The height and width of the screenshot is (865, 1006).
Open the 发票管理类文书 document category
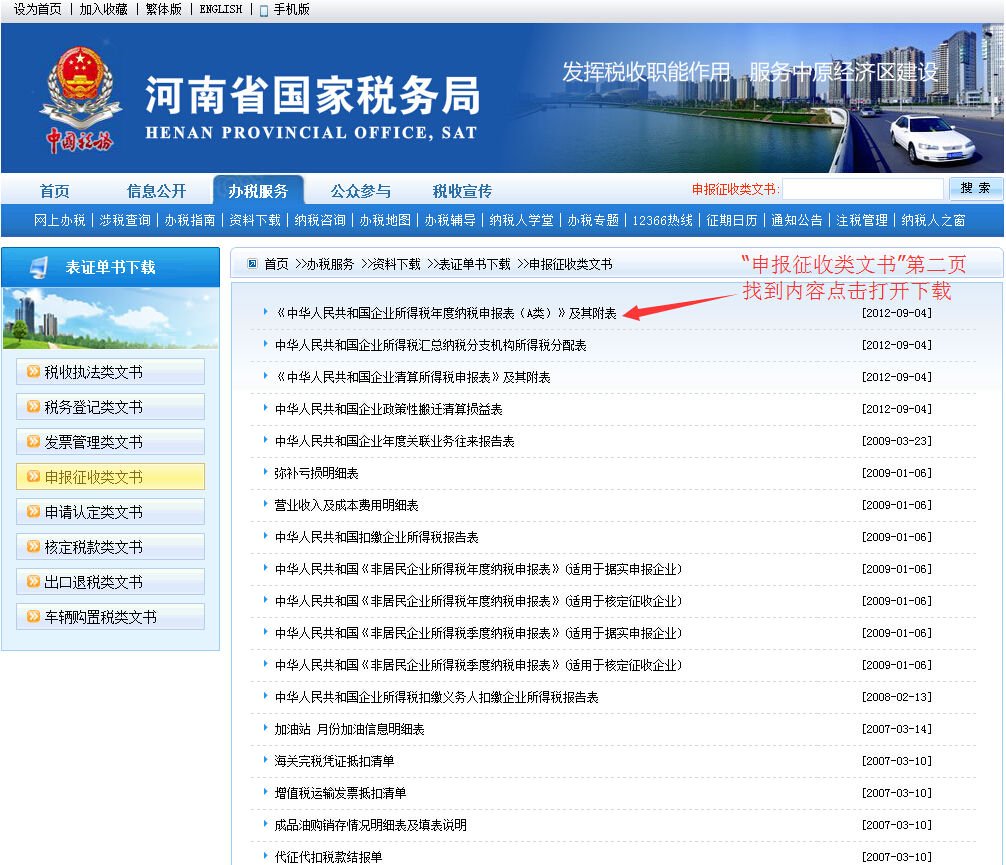pyautogui.click(x=110, y=441)
